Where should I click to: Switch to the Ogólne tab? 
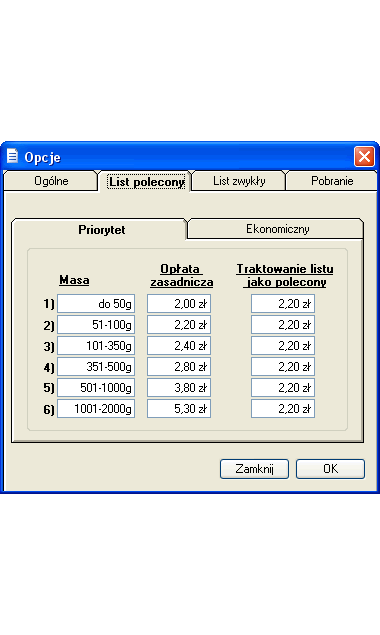point(51,181)
